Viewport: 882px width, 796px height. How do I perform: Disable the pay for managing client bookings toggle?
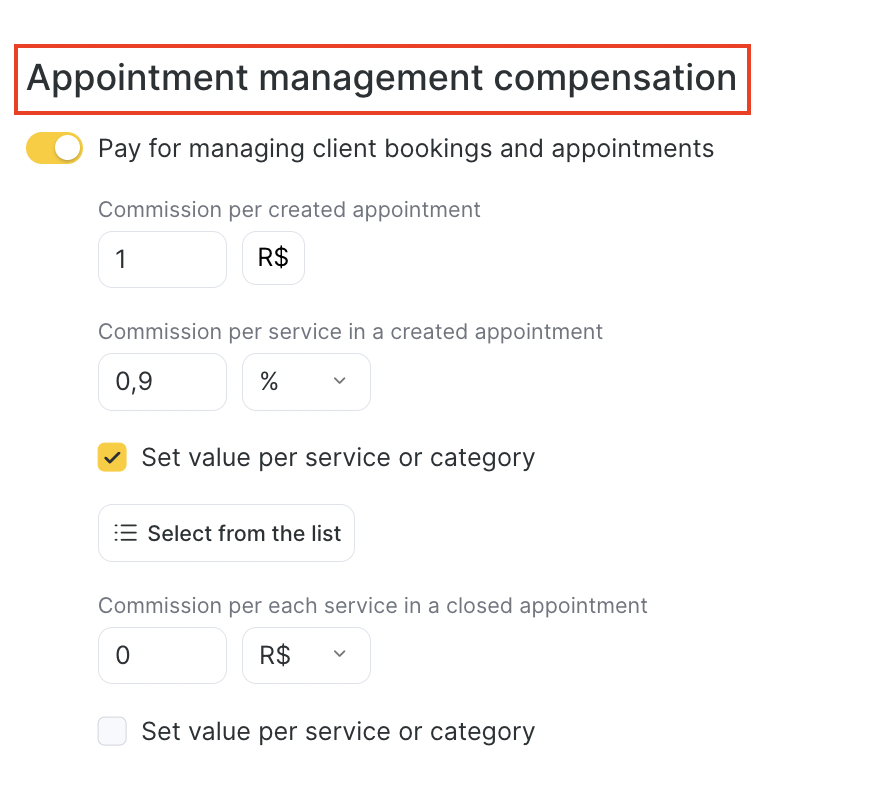(54, 149)
